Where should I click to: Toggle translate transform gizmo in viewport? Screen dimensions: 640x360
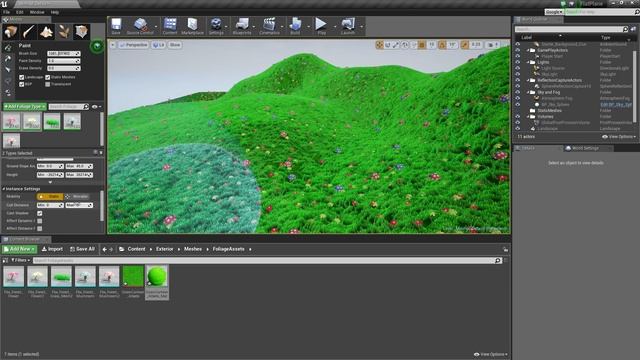(x=379, y=45)
